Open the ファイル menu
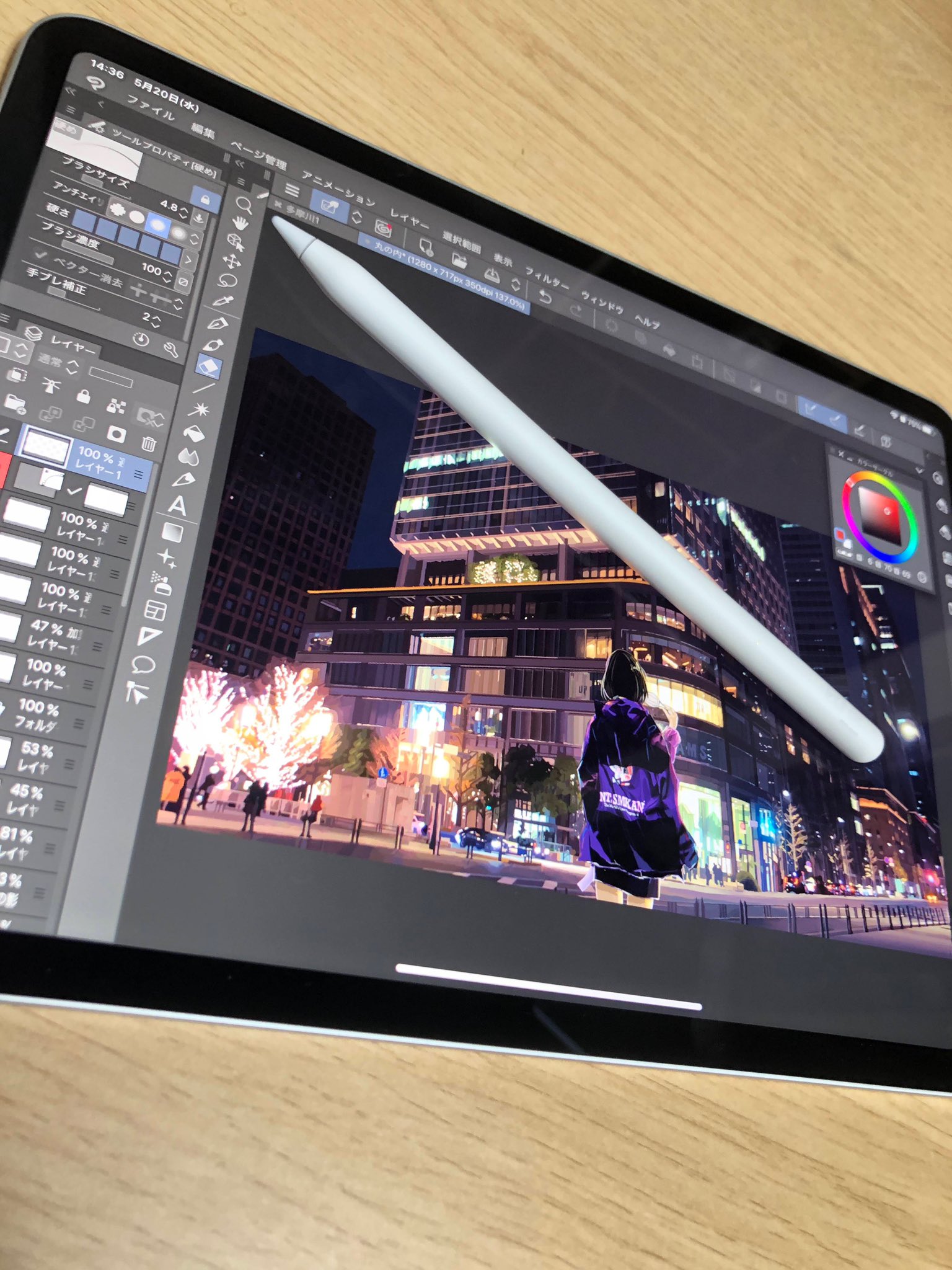The height and width of the screenshot is (1270, 952). (151, 108)
